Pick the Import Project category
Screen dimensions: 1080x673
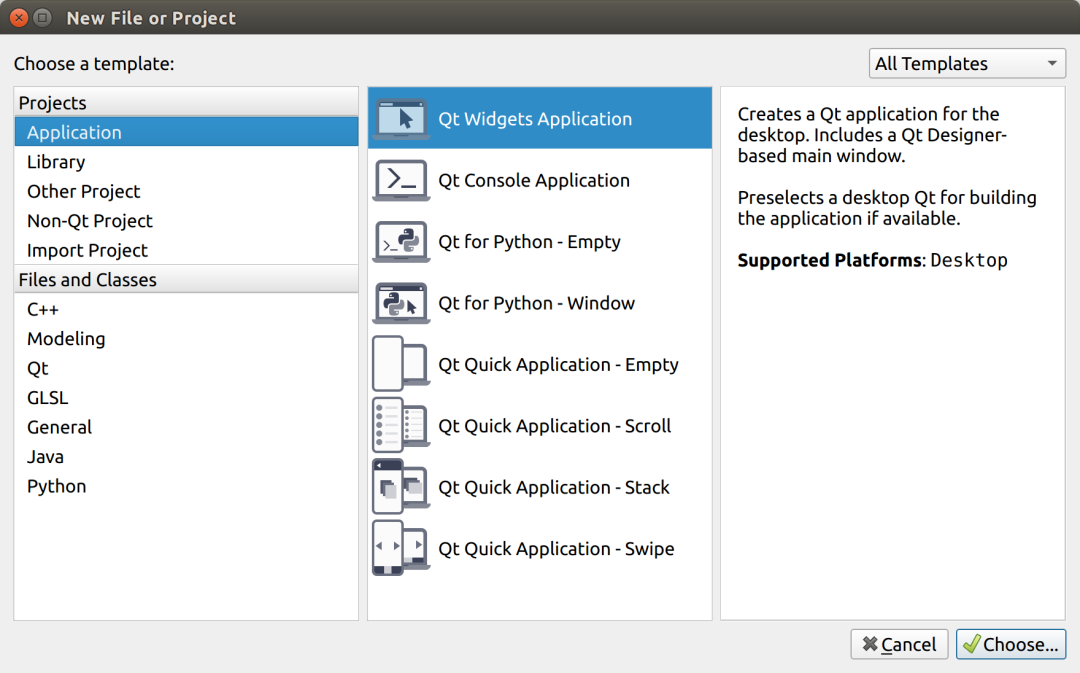tap(87, 250)
